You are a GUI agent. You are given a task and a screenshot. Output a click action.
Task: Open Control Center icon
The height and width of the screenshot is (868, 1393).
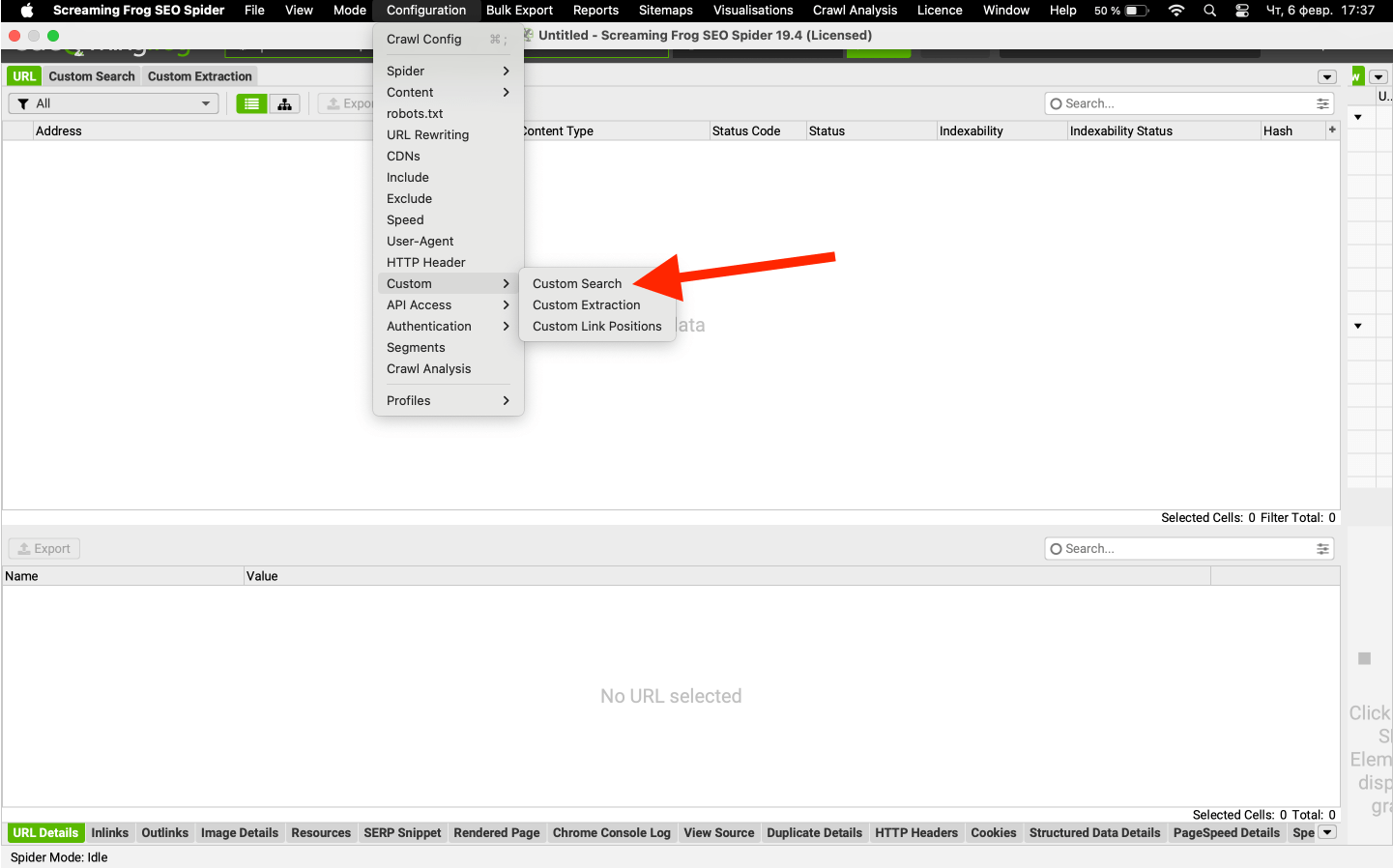coord(1242,11)
